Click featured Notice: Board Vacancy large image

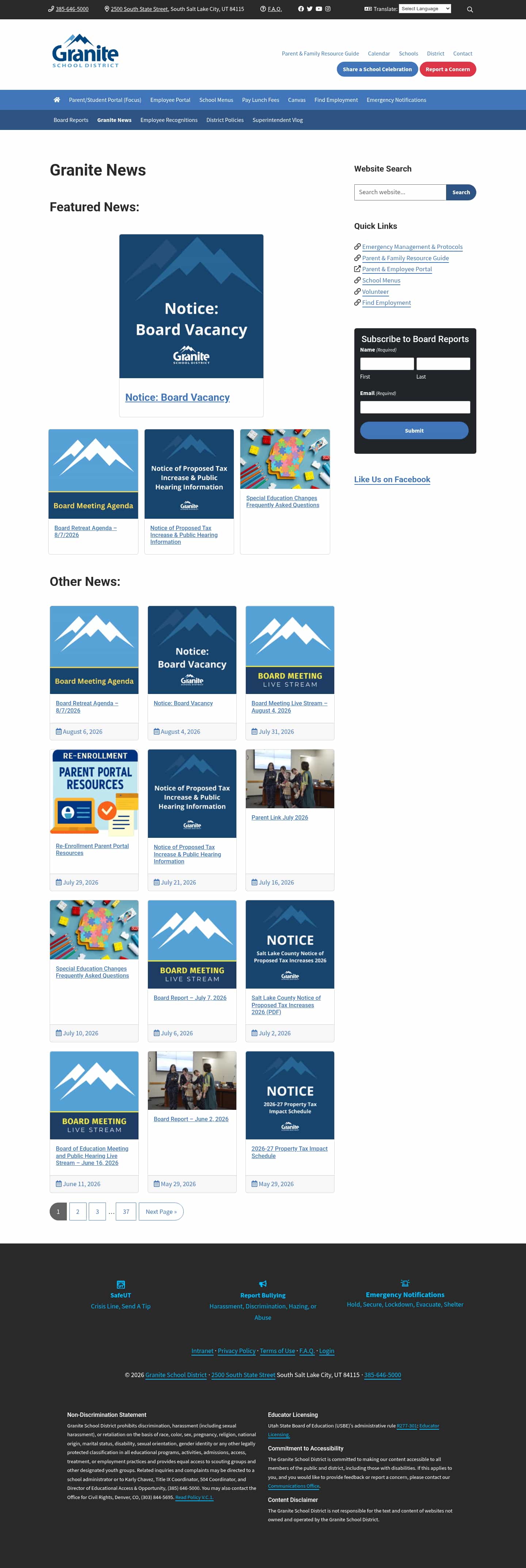coord(191,306)
